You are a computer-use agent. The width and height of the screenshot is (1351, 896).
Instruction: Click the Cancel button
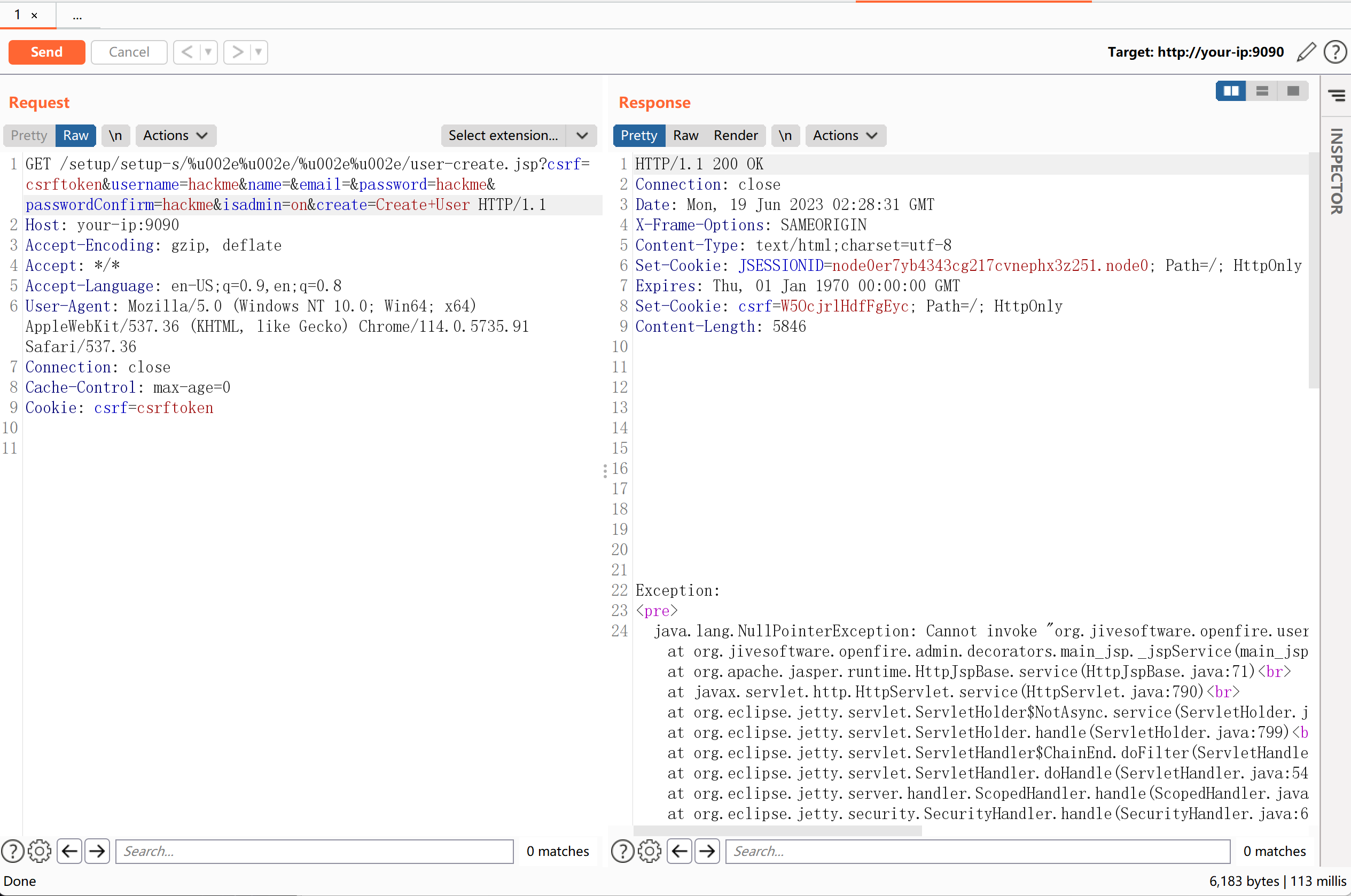129,52
